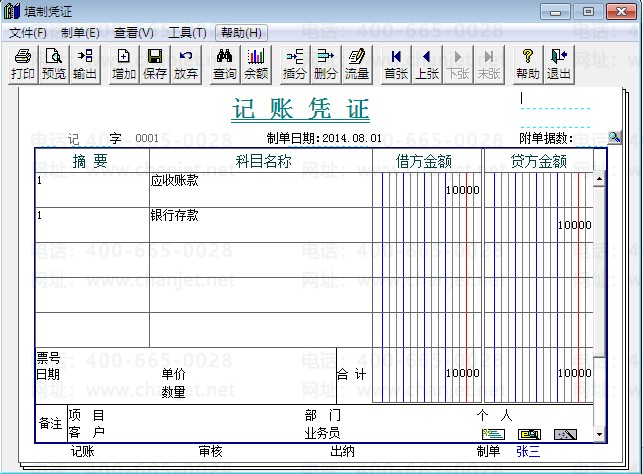643x474 pixels.
Task: Add a new voucher with 增加
Action: pos(124,64)
